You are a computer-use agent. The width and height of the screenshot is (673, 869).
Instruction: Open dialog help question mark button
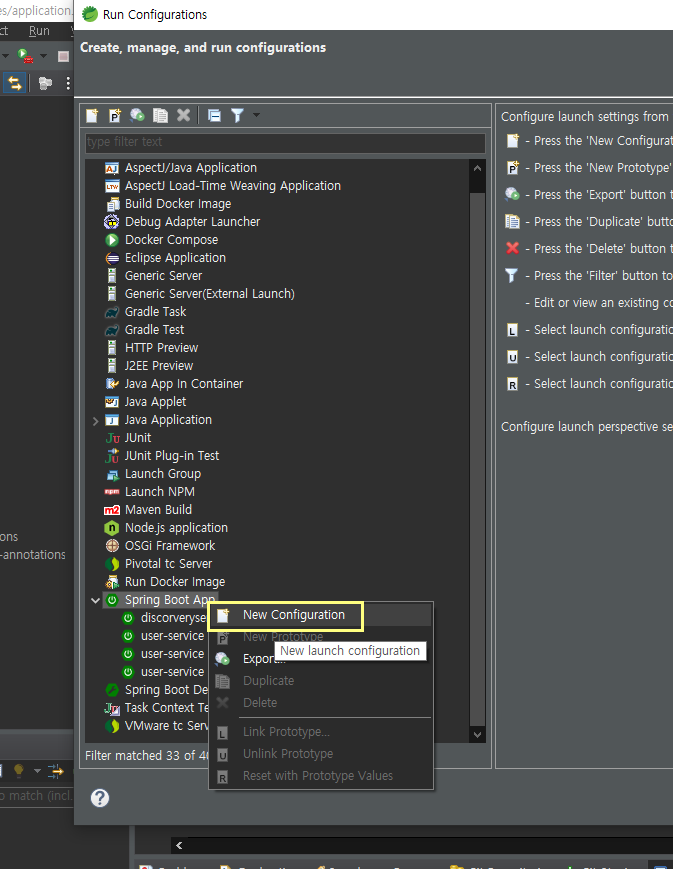pos(100,798)
